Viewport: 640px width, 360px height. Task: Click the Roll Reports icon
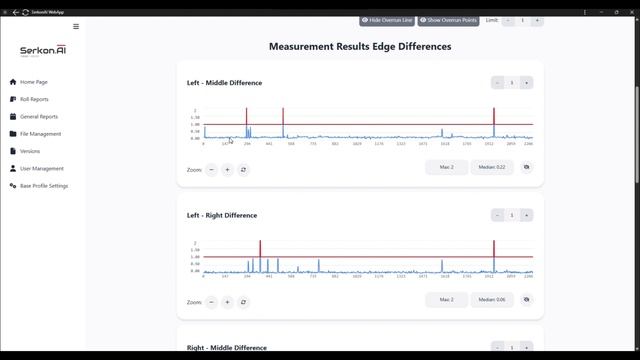pyautogui.click(x=13, y=99)
